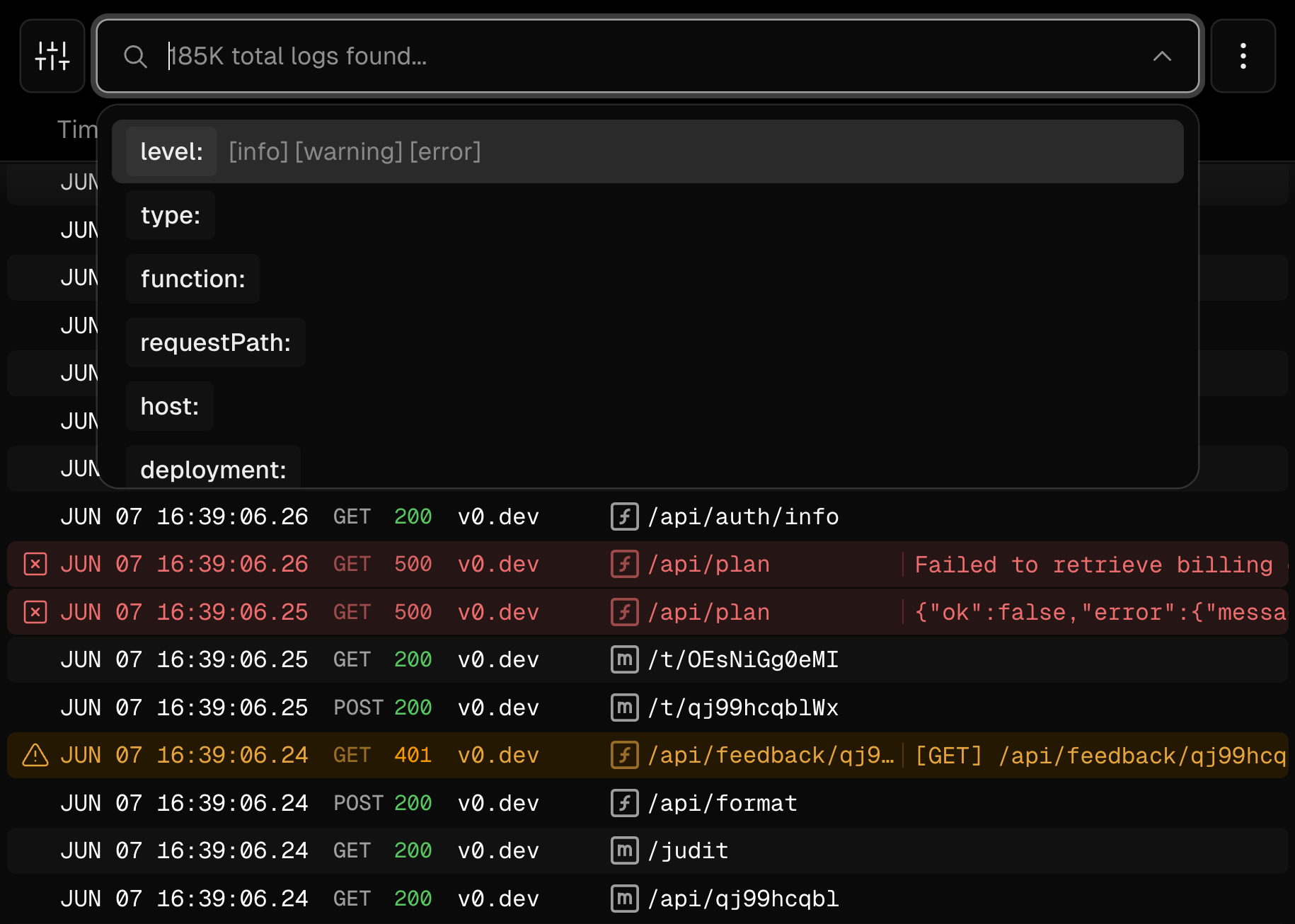Click the function icon beside /api/format

pyautogui.click(x=623, y=803)
